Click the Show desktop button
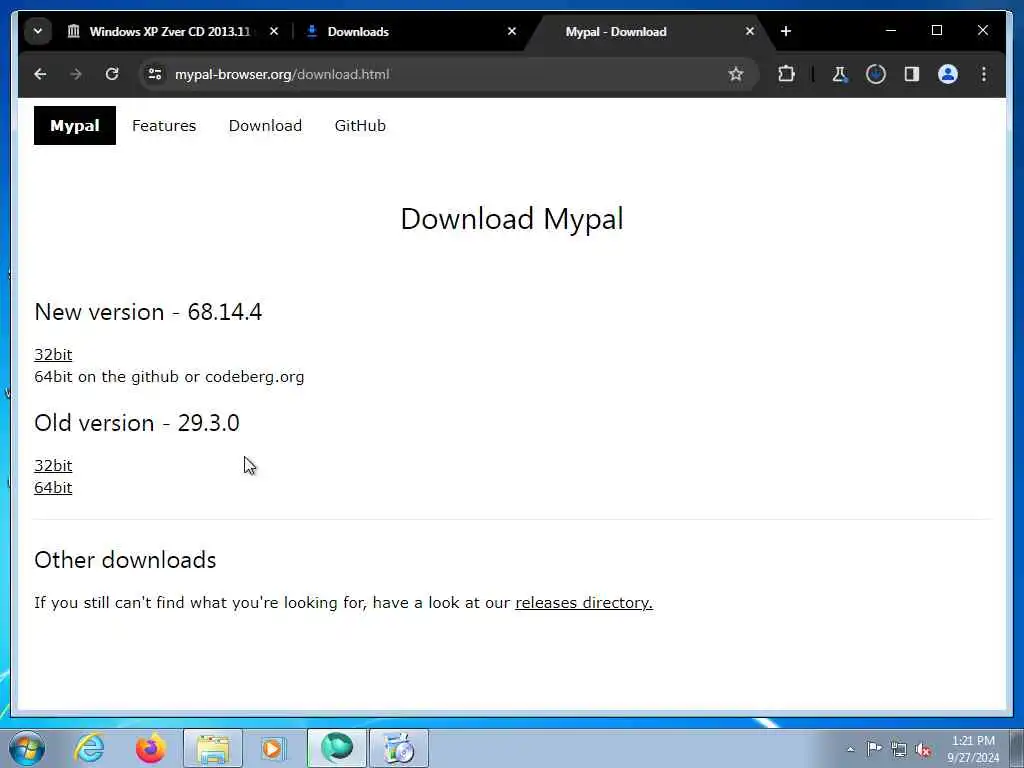 [1016, 748]
